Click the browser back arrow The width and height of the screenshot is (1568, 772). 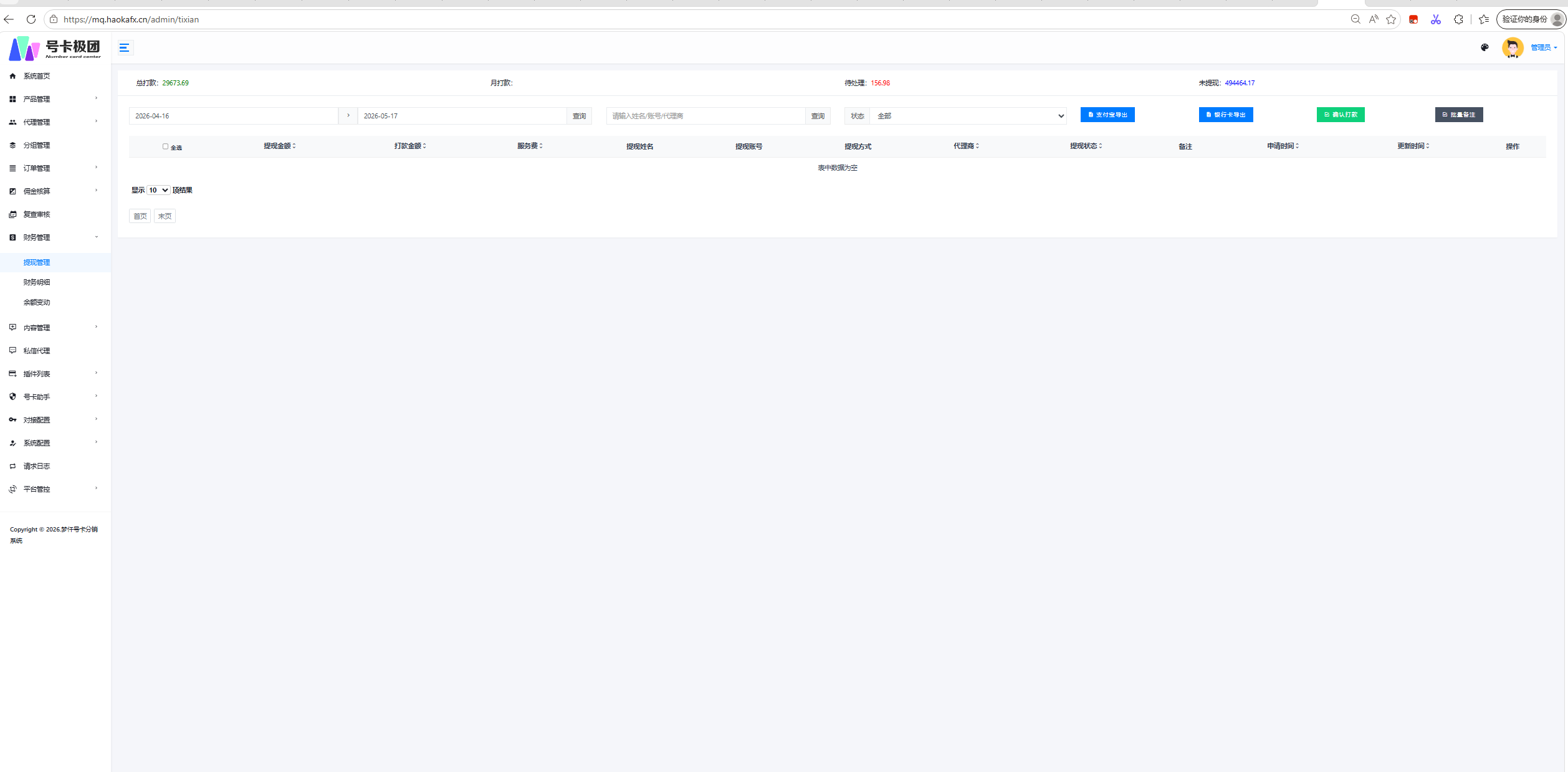9,19
